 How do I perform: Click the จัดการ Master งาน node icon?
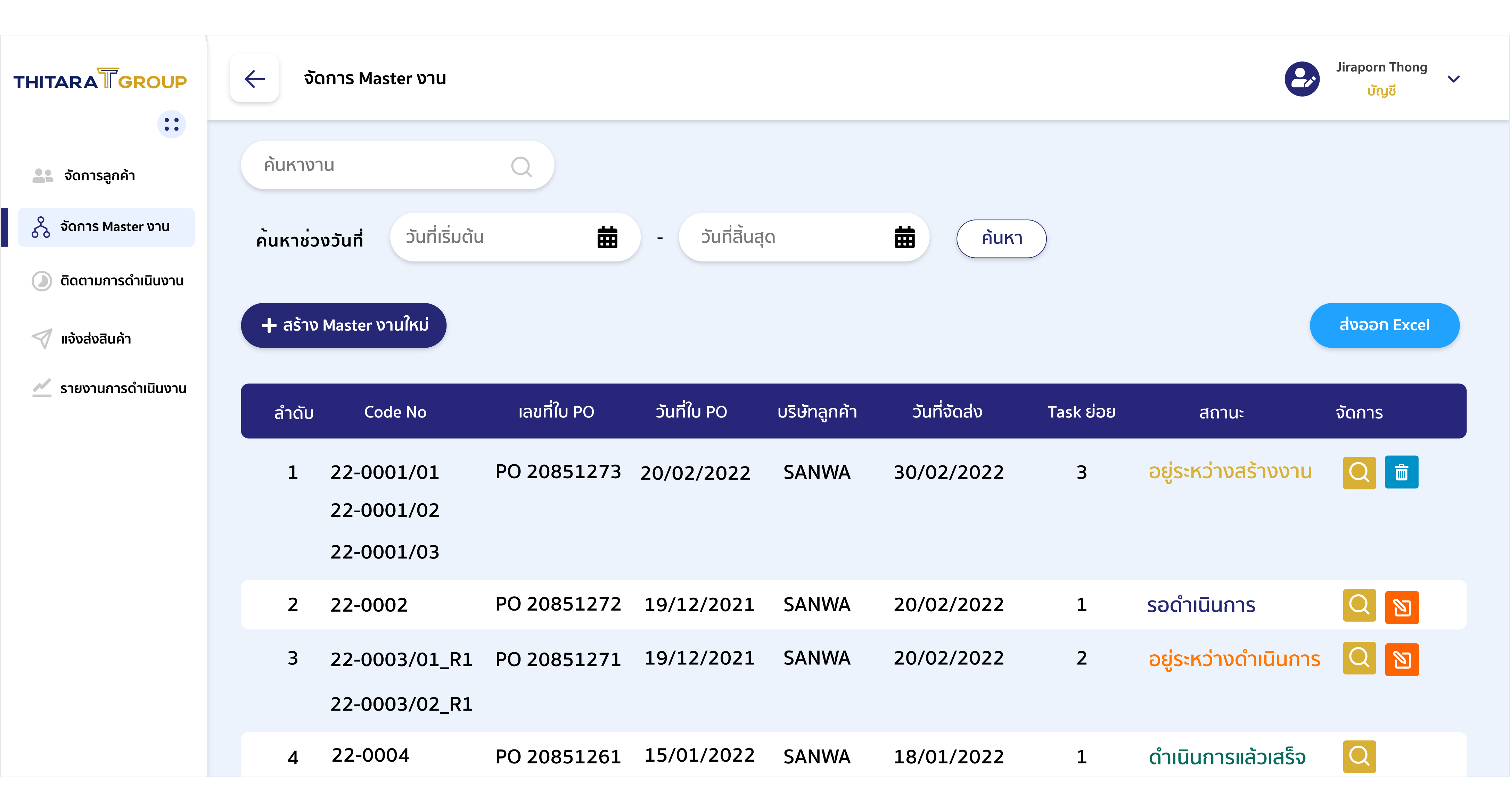click(x=41, y=227)
